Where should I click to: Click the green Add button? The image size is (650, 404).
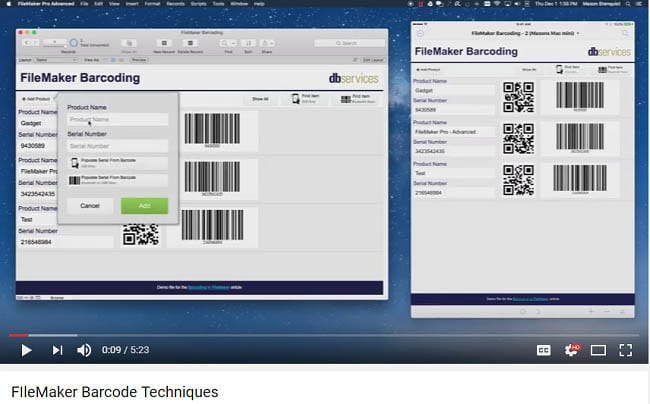click(x=145, y=206)
